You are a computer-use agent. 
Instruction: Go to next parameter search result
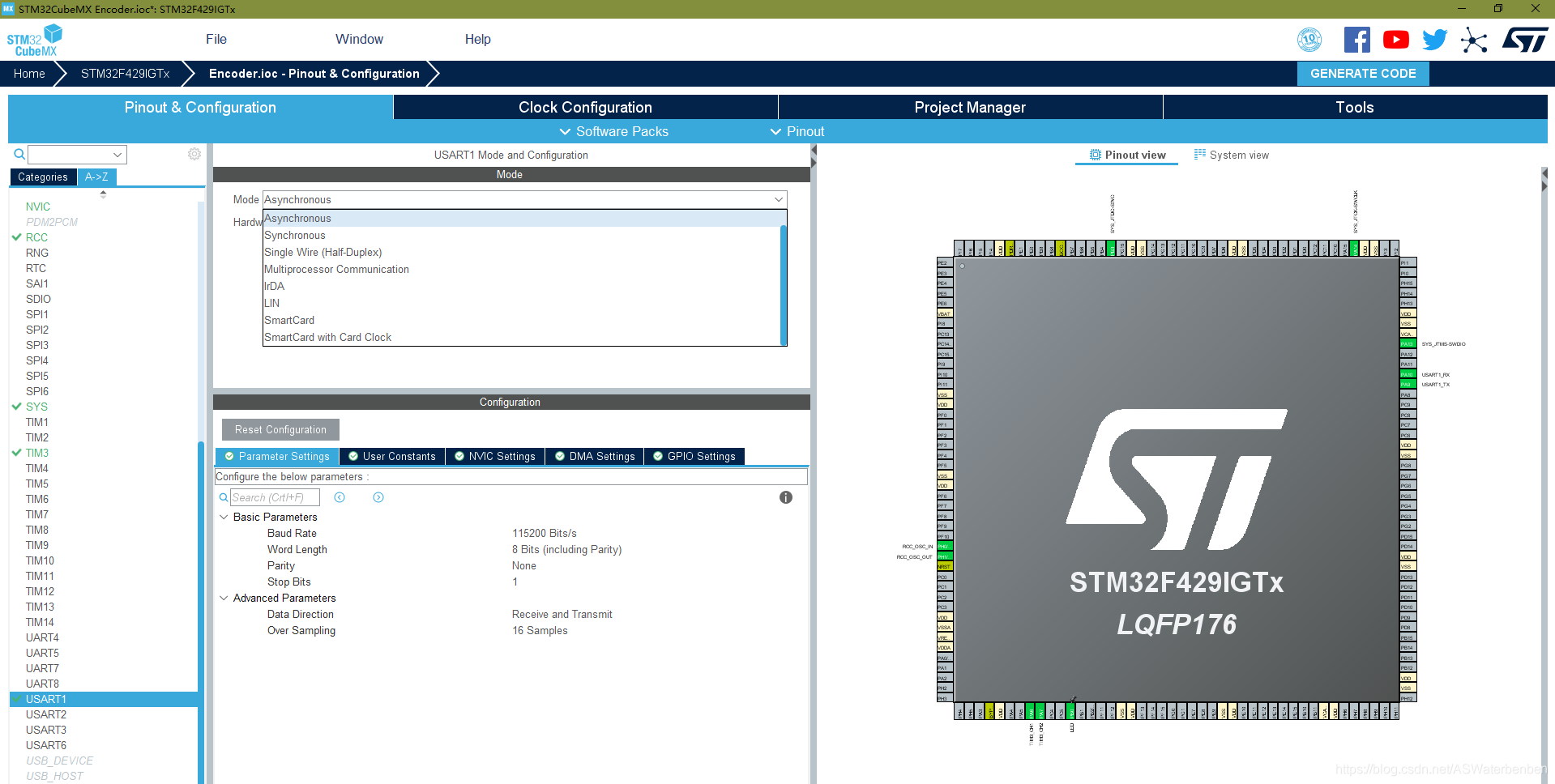[x=378, y=497]
